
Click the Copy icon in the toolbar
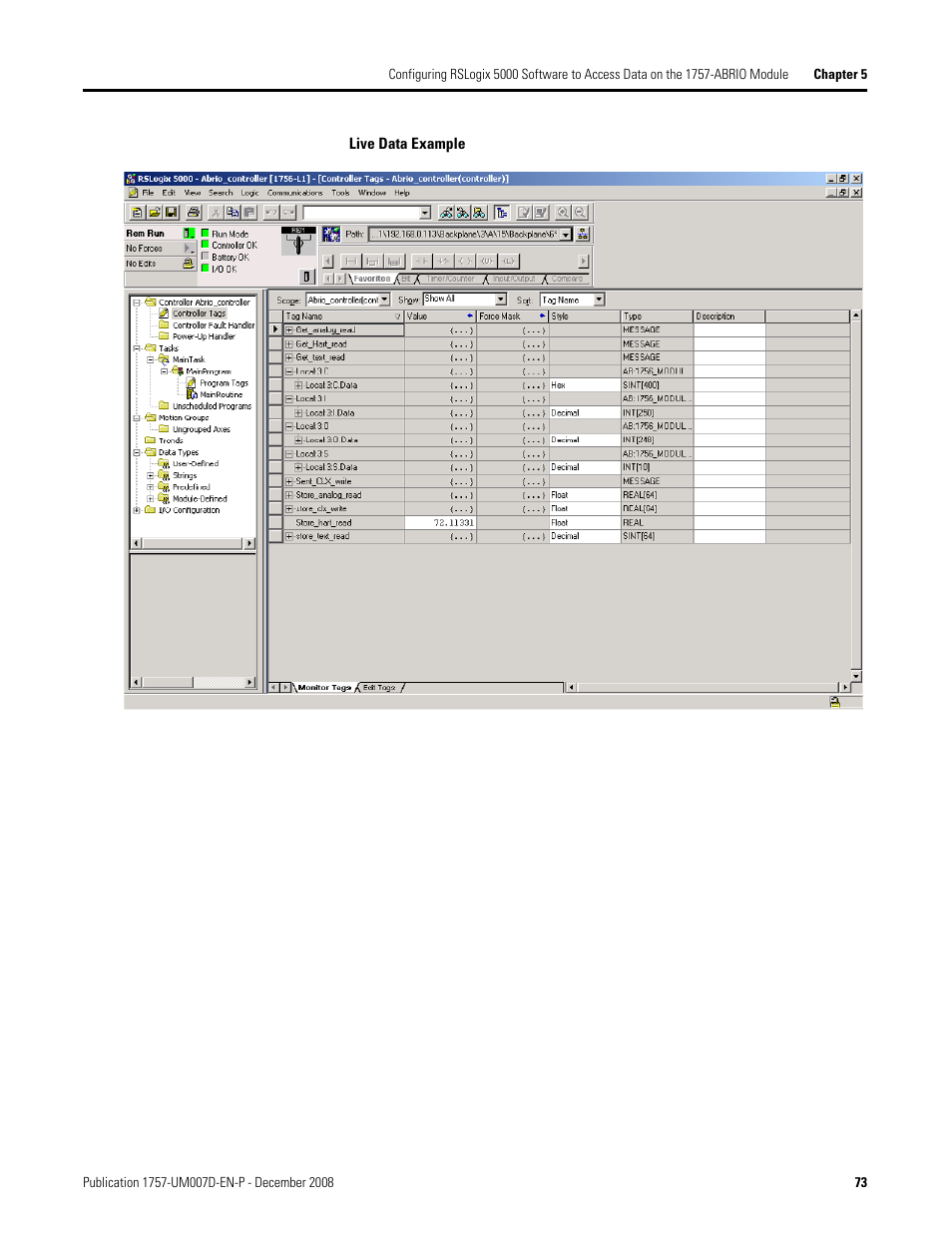[x=233, y=213]
